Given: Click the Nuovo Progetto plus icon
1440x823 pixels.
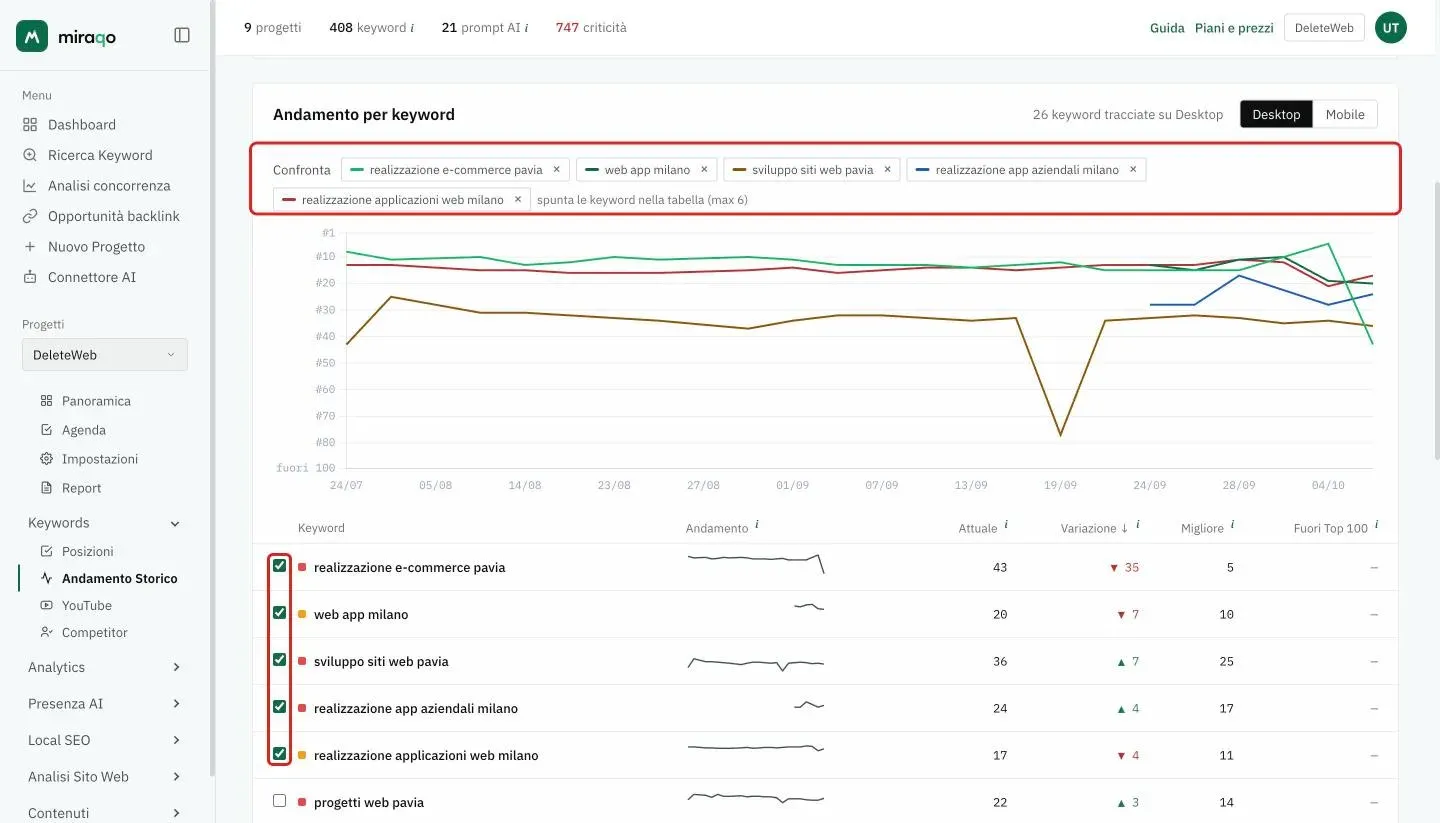Looking at the screenshot, I should click(x=30, y=247).
